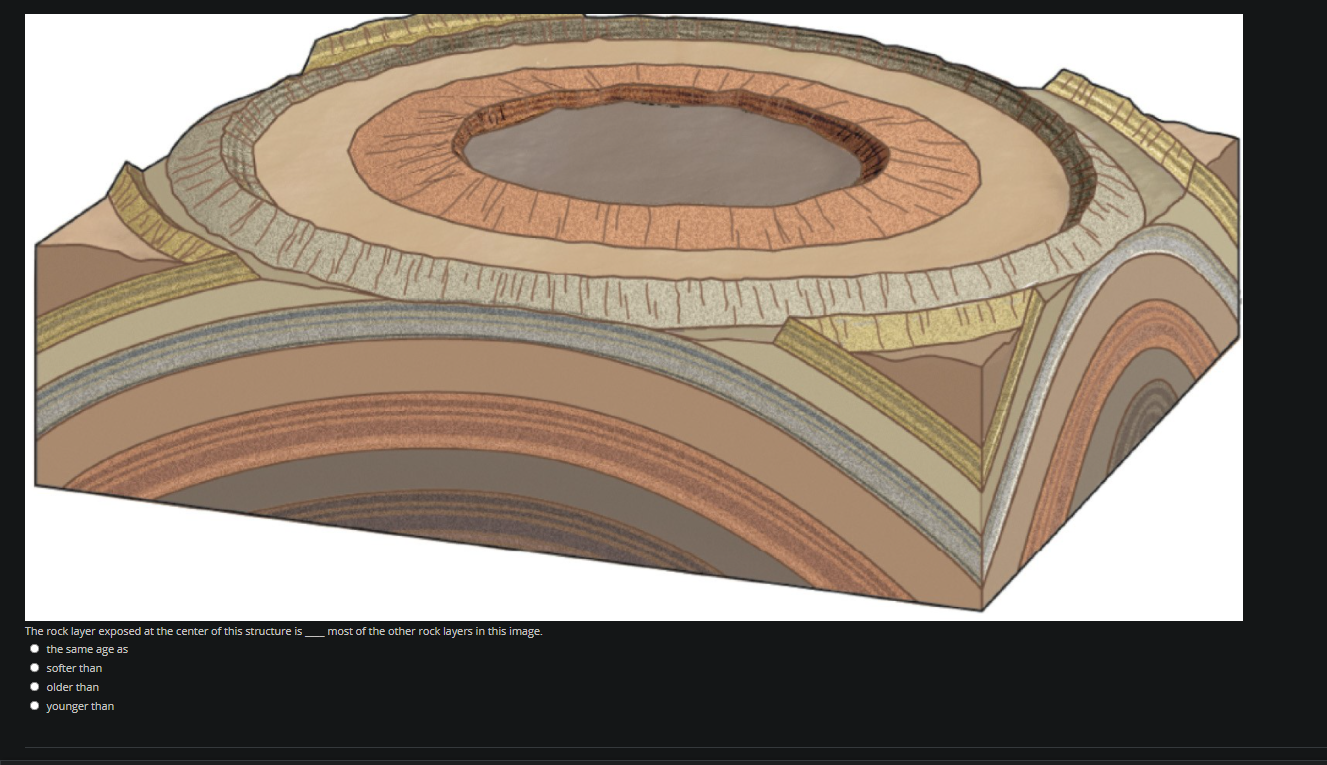
Task: Click the 'younger than' answer label
Action: tap(79, 705)
